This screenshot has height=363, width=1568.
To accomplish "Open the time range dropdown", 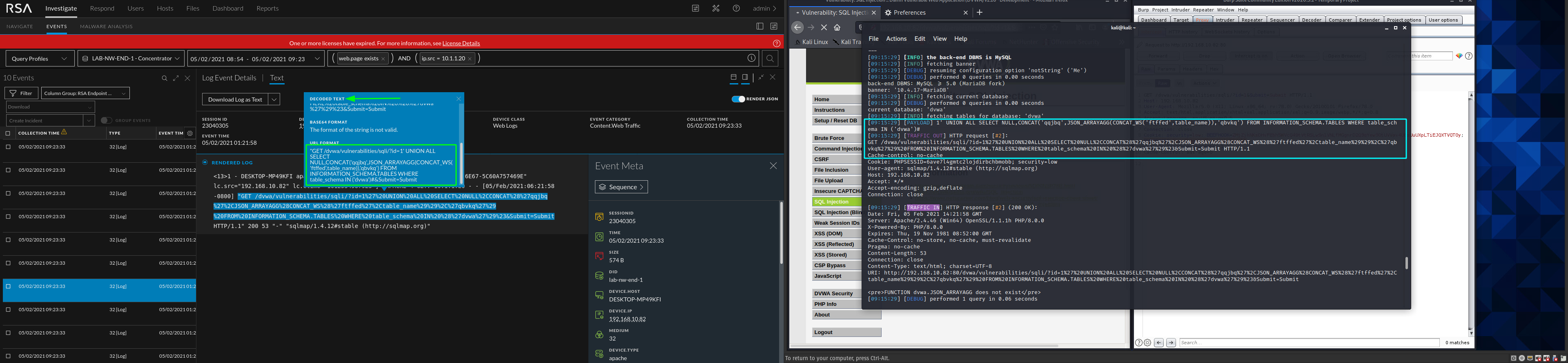I will [256, 58].
